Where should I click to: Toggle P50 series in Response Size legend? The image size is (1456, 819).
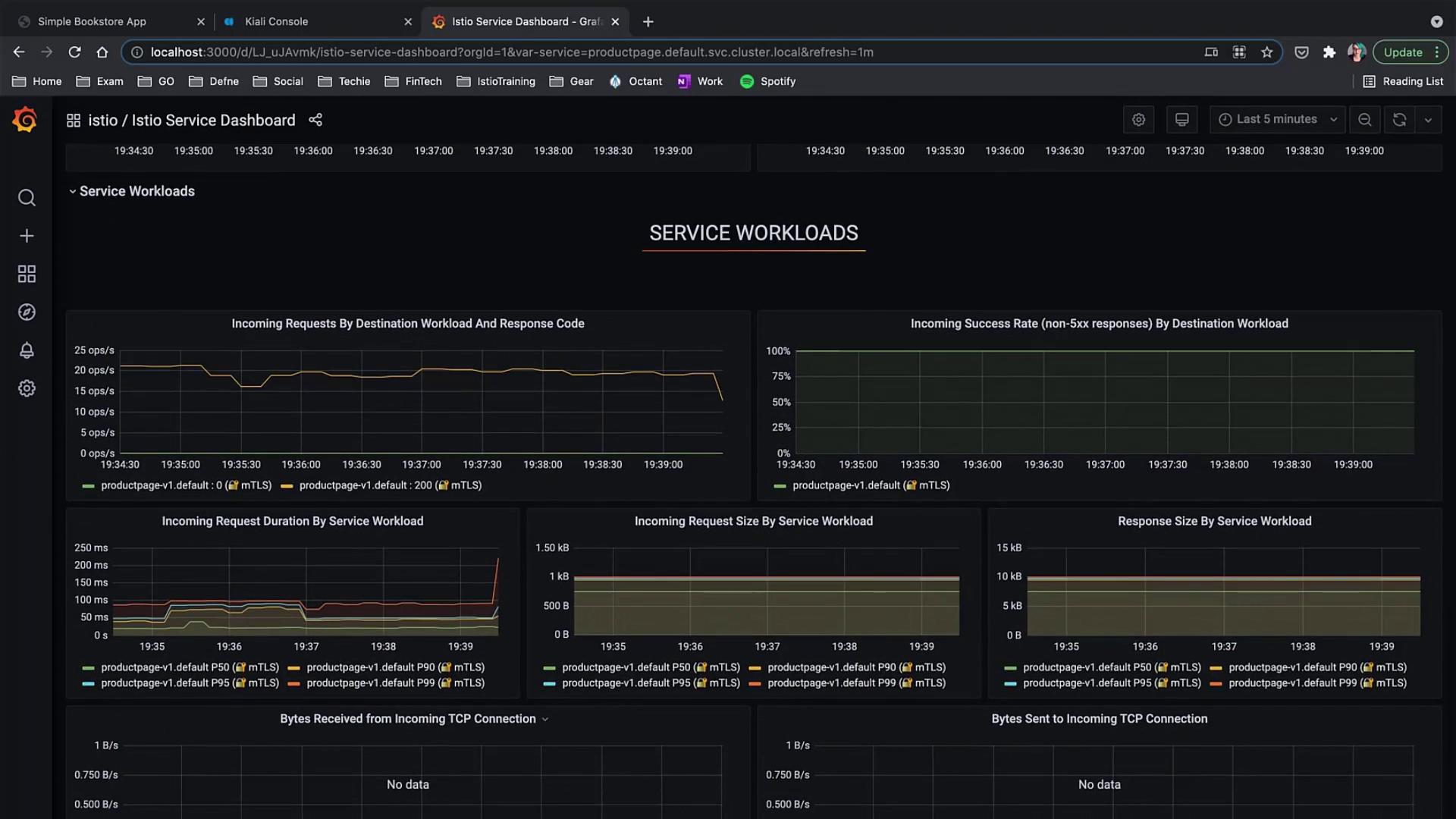tap(1111, 667)
